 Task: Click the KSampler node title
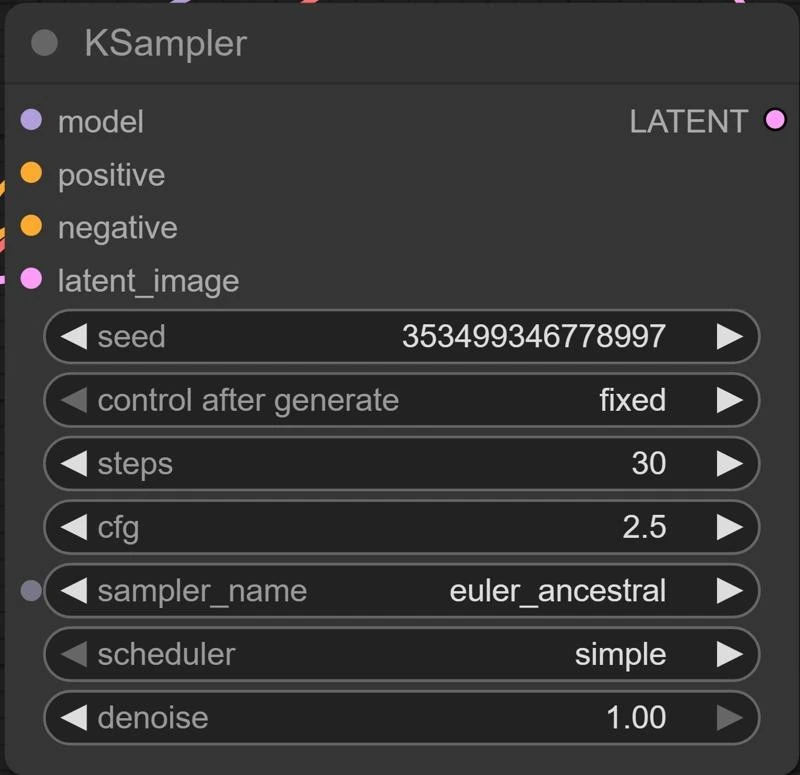click(165, 43)
